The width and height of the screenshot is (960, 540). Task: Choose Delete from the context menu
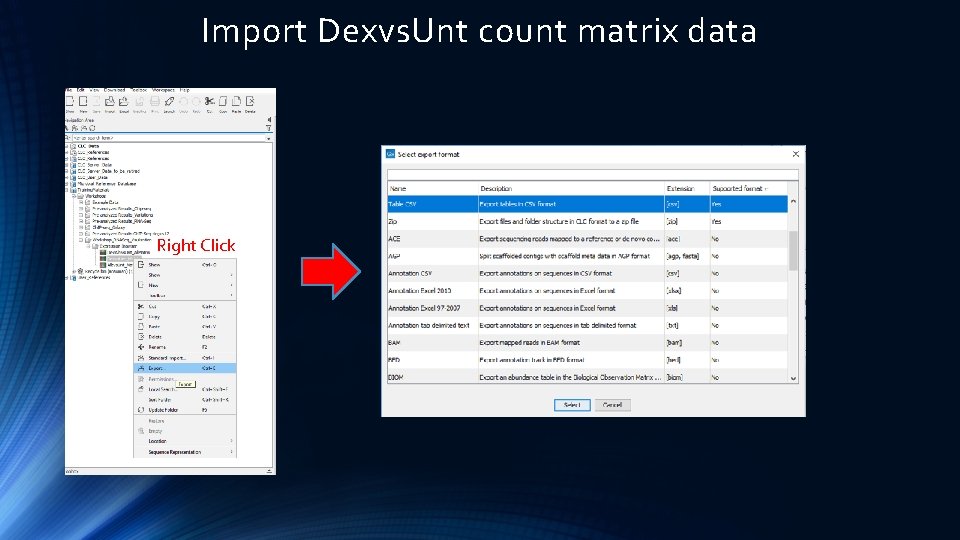point(185,337)
